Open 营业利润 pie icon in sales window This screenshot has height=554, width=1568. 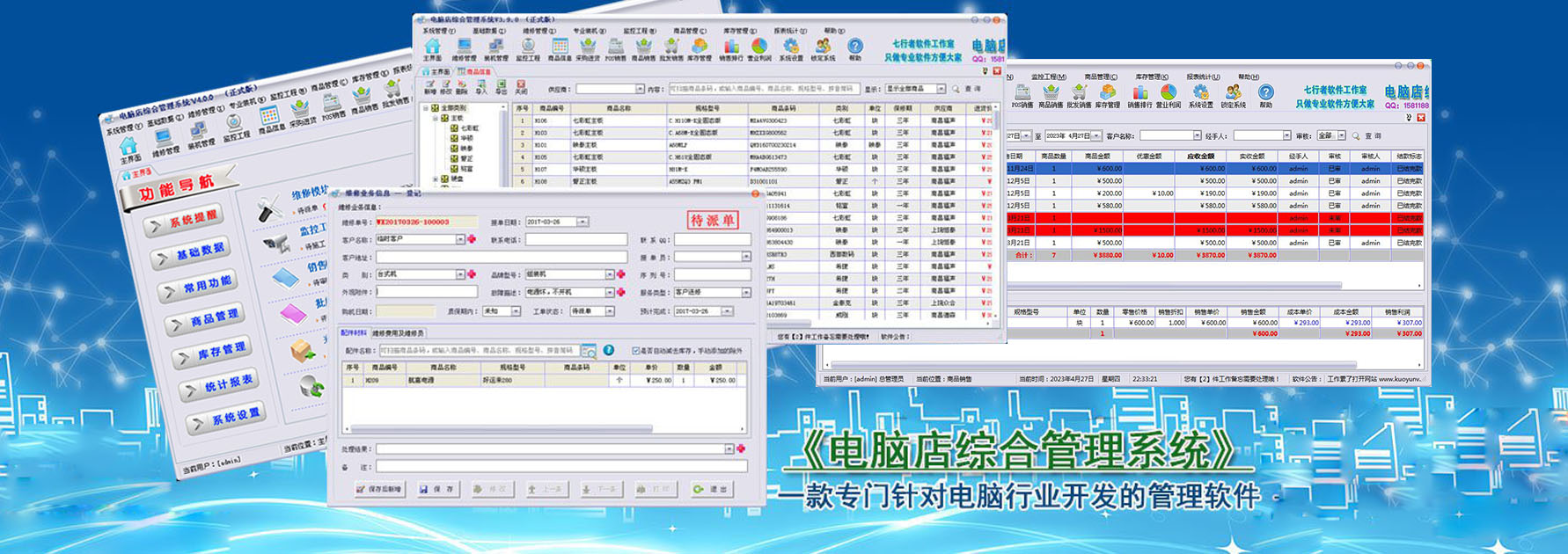point(1169,96)
